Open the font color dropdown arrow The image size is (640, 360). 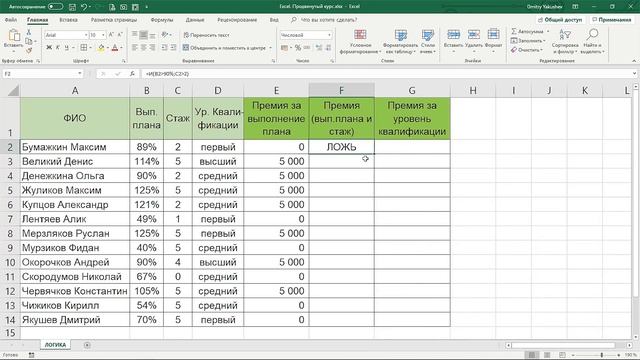click(x=121, y=48)
